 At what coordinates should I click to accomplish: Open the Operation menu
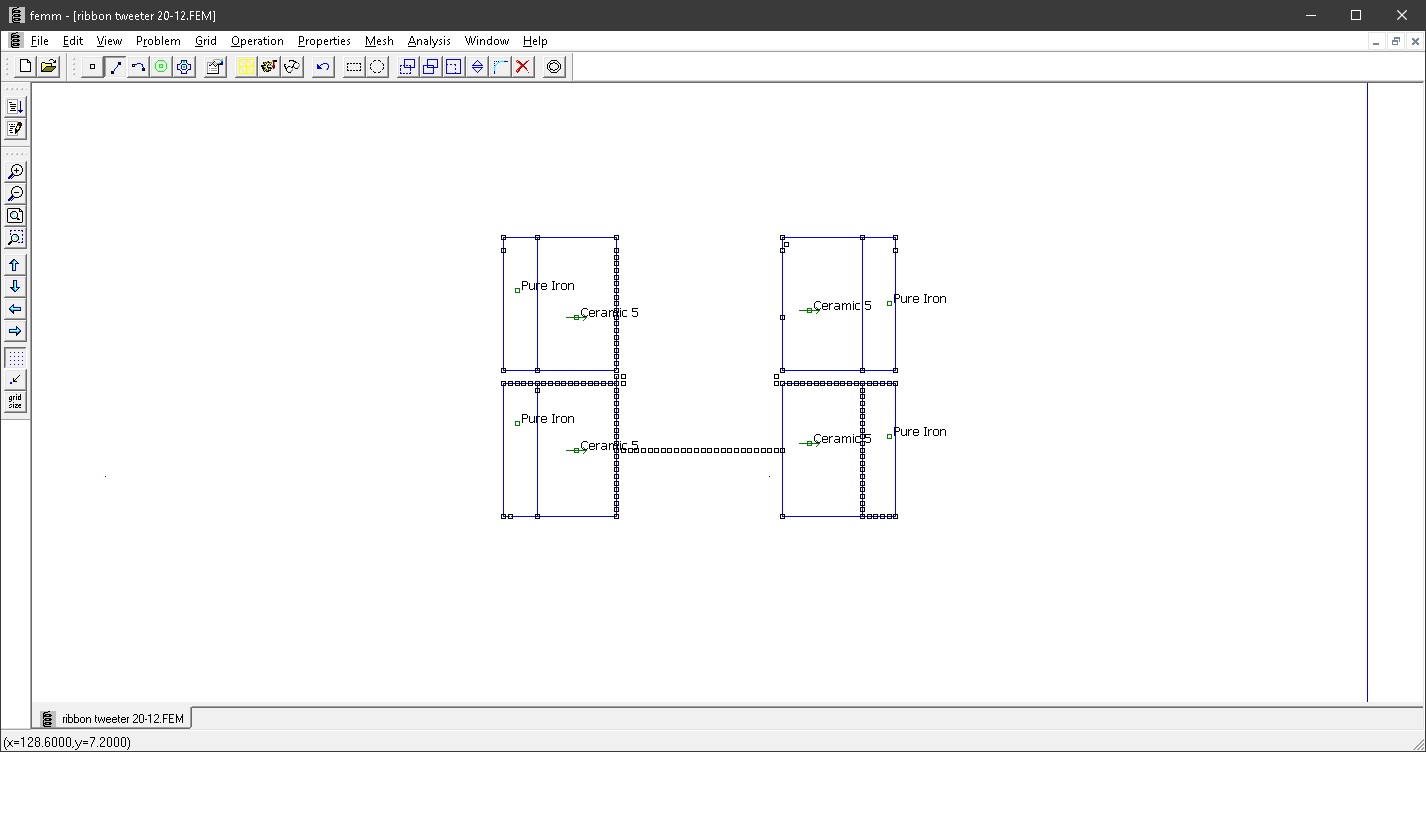coord(257,41)
